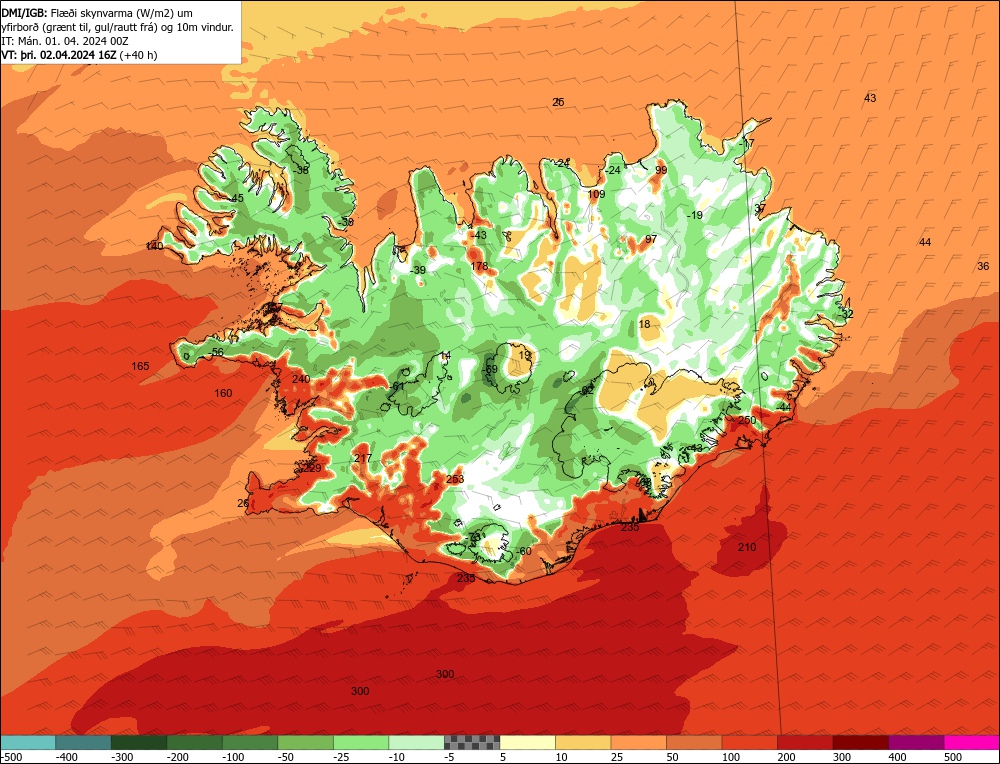Click the legend label -500
Screen dimensions: 1000x764
tap(11, 757)
